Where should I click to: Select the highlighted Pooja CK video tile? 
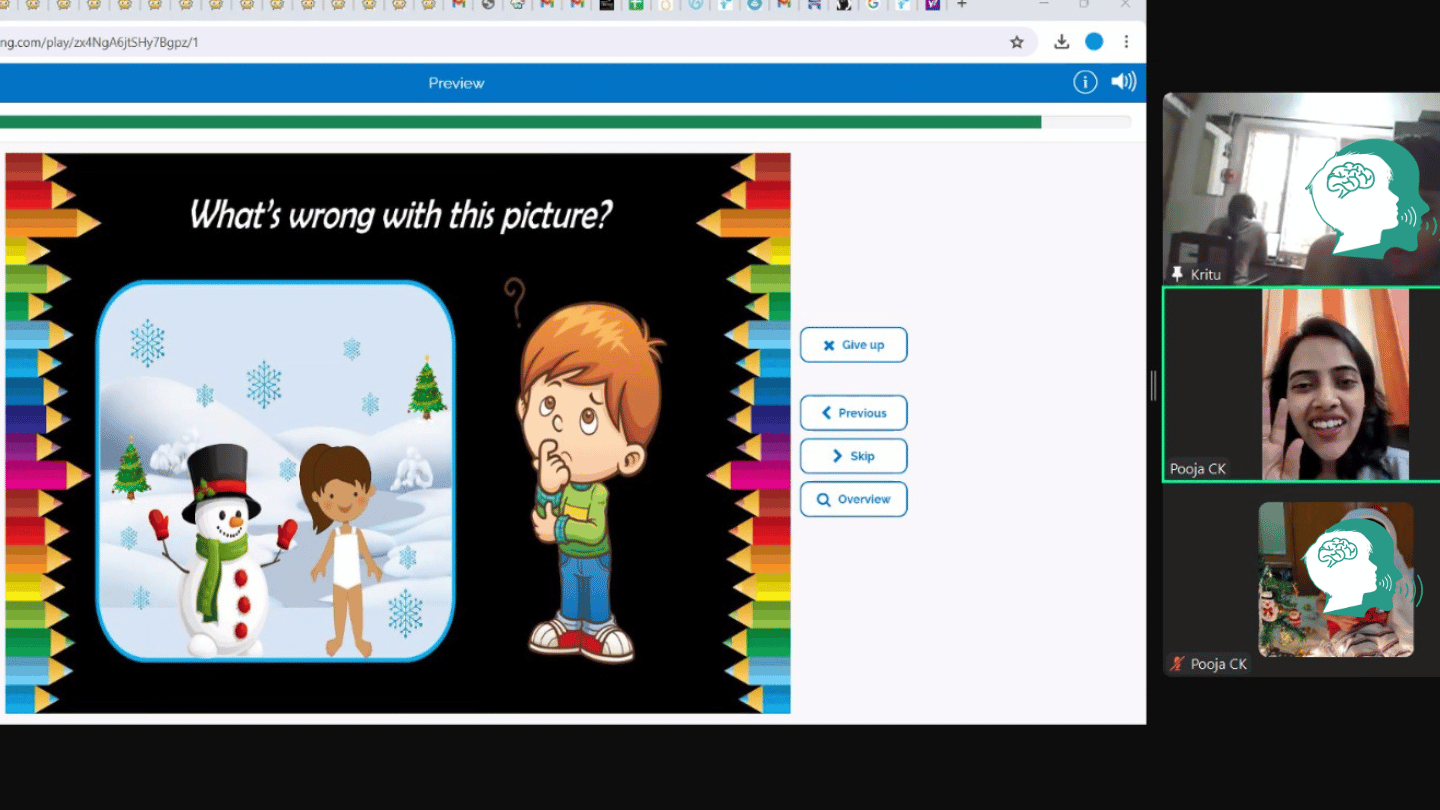pos(1300,384)
